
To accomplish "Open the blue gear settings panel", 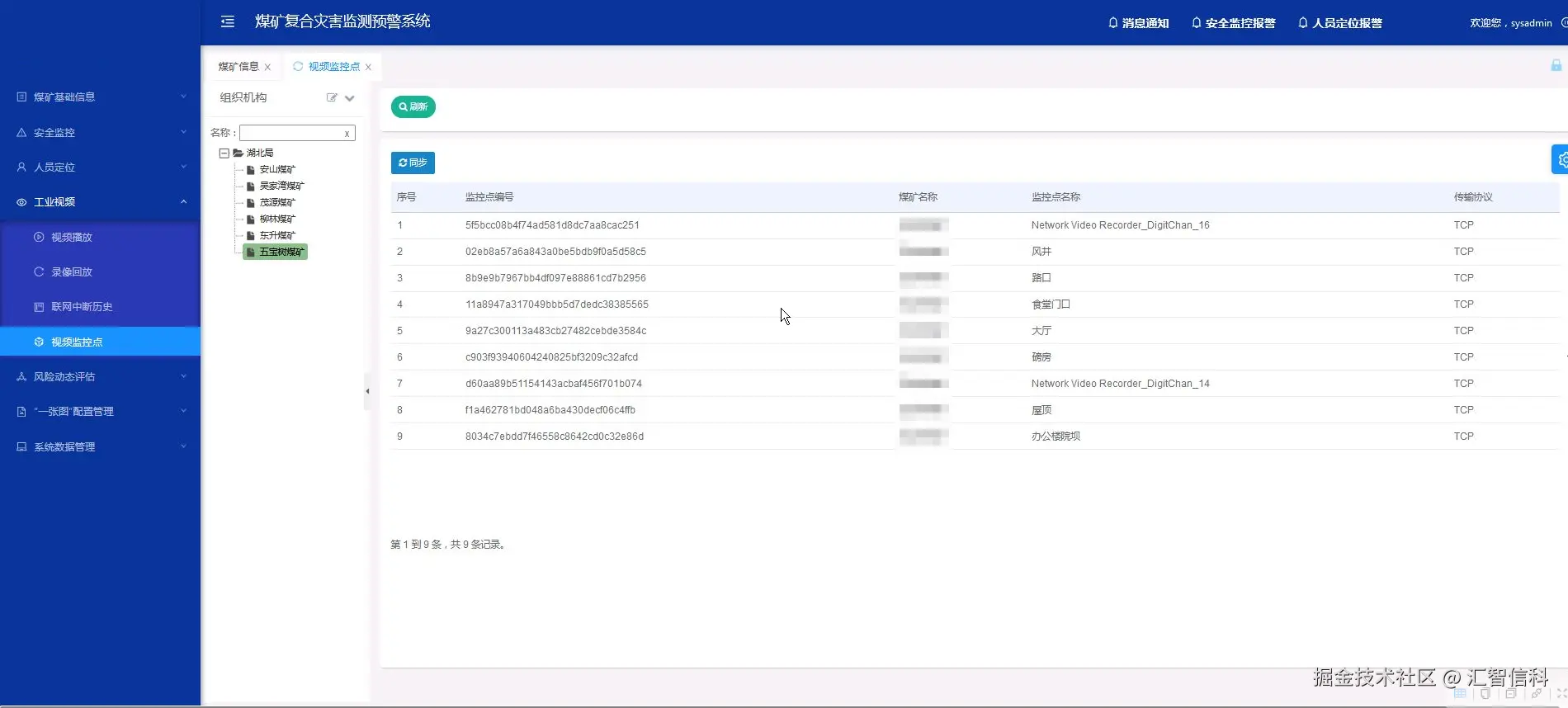I will pos(1561,159).
